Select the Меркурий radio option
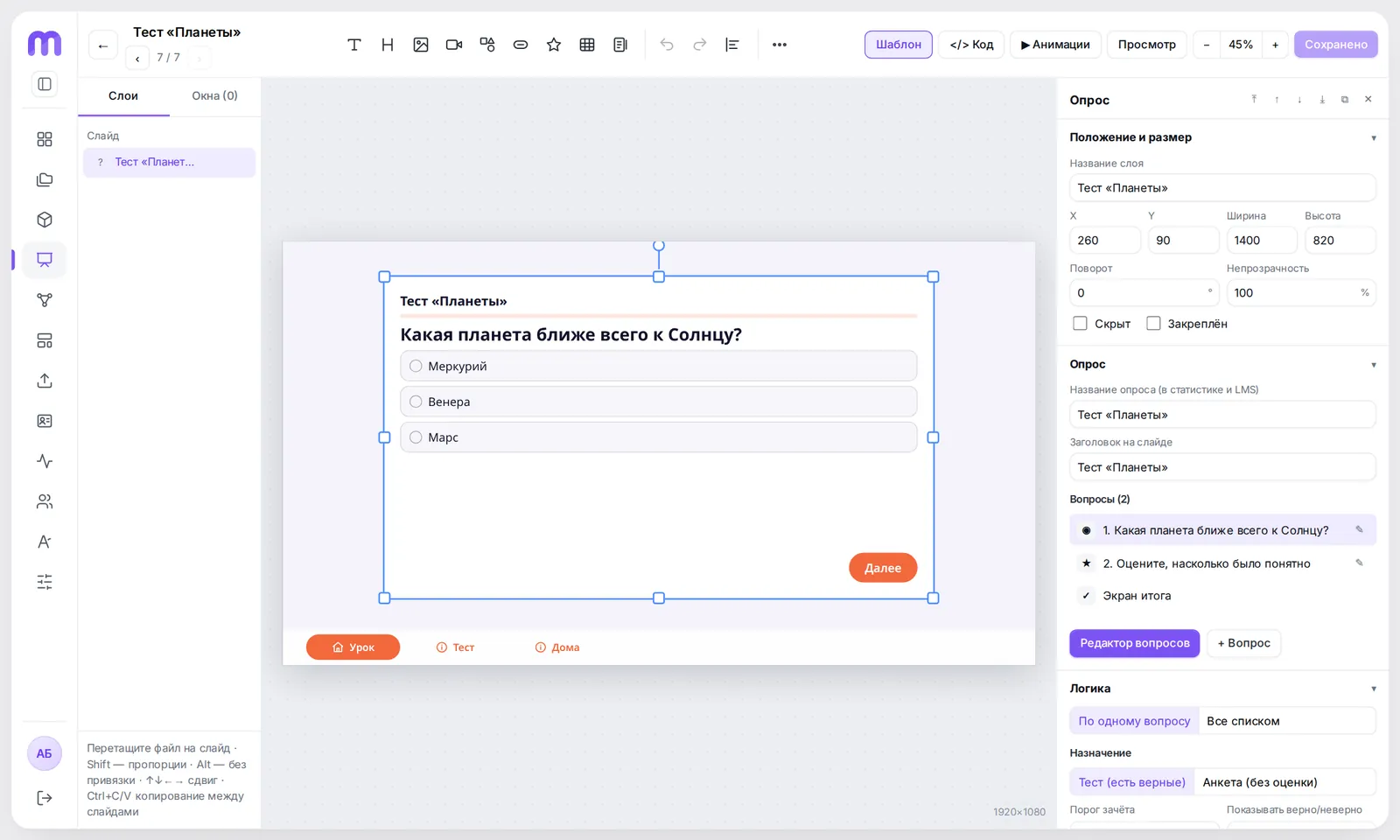The image size is (1400, 840). pos(416,366)
